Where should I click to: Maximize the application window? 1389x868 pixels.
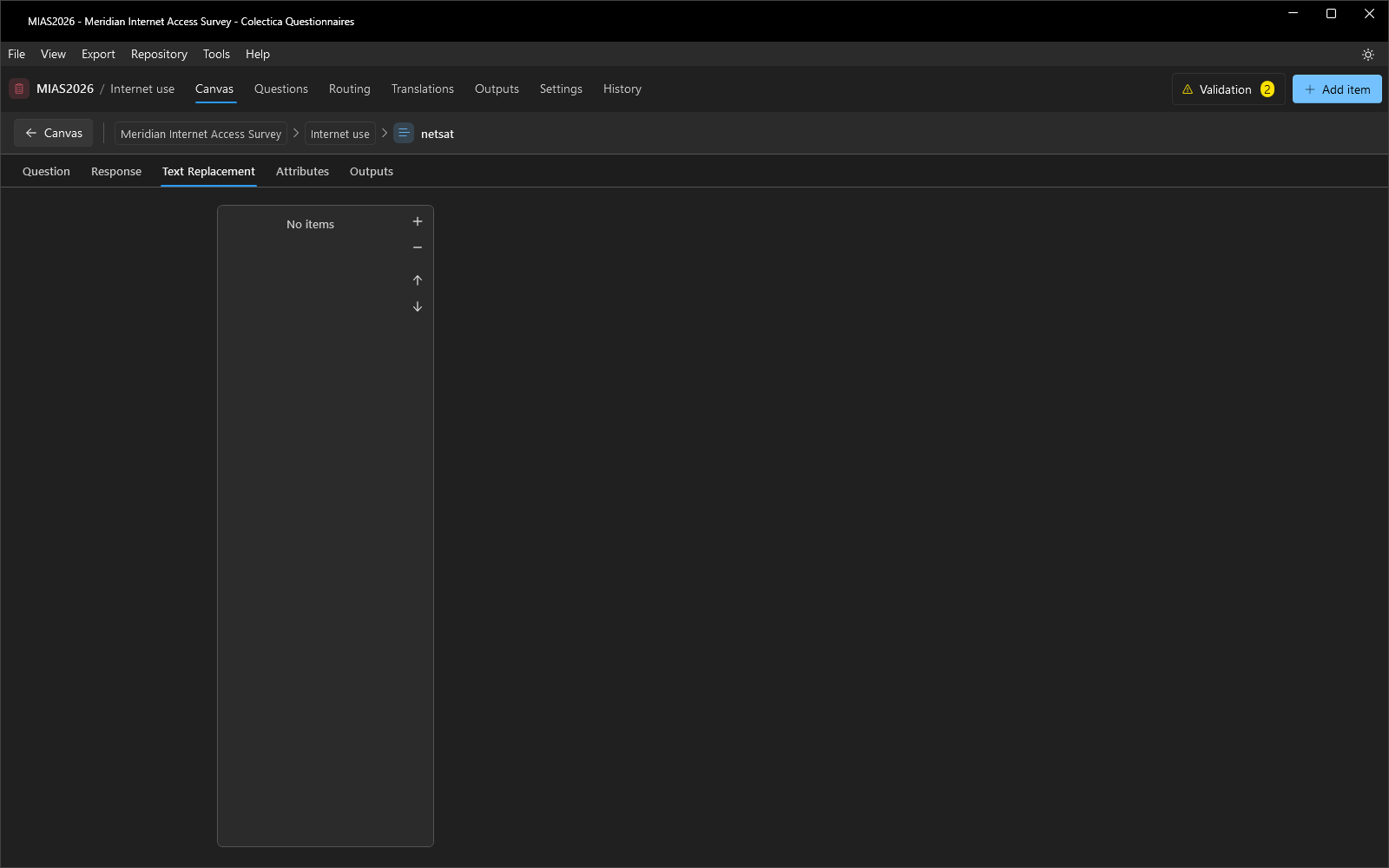pos(1331,14)
